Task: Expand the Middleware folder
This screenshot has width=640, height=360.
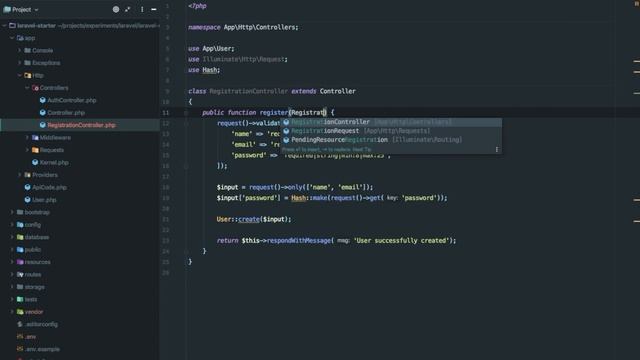Action: coord(27,138)
